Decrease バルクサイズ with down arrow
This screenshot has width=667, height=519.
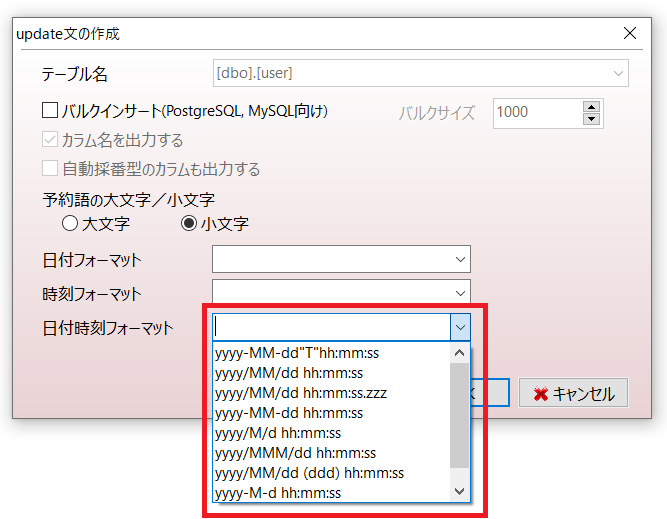click(591, 119)
